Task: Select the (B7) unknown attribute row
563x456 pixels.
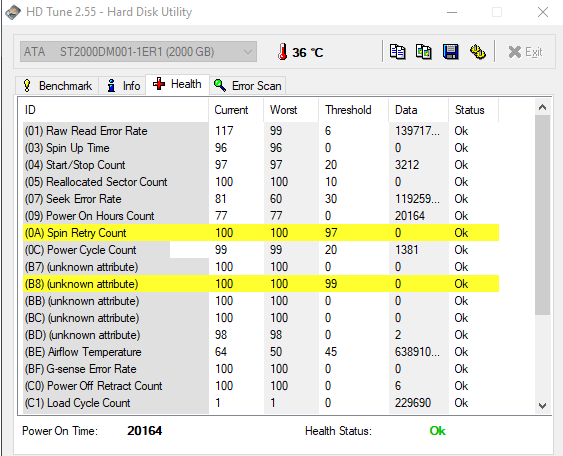Action: pos(261,267)
